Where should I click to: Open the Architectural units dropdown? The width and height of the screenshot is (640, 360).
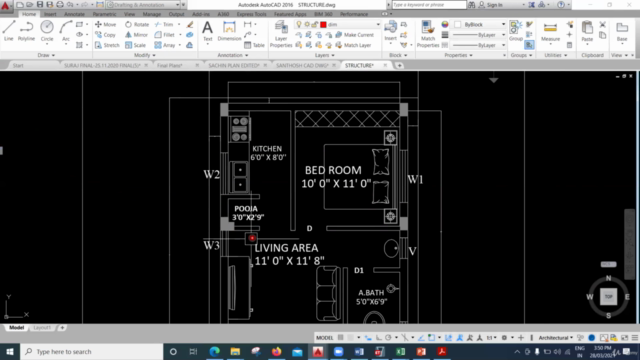pos(556,338)
